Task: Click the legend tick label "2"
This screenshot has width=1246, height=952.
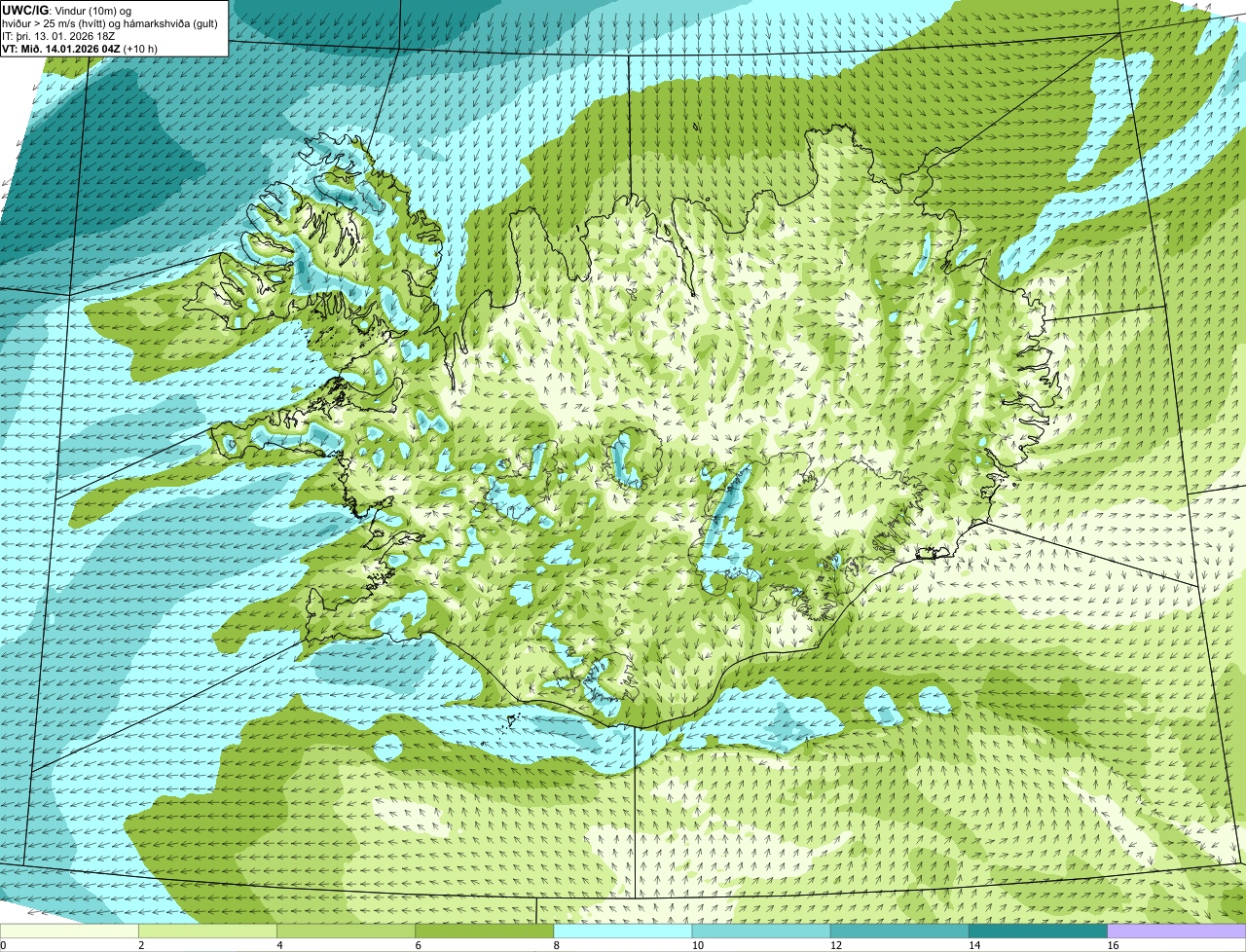Action: pos(141,945)
